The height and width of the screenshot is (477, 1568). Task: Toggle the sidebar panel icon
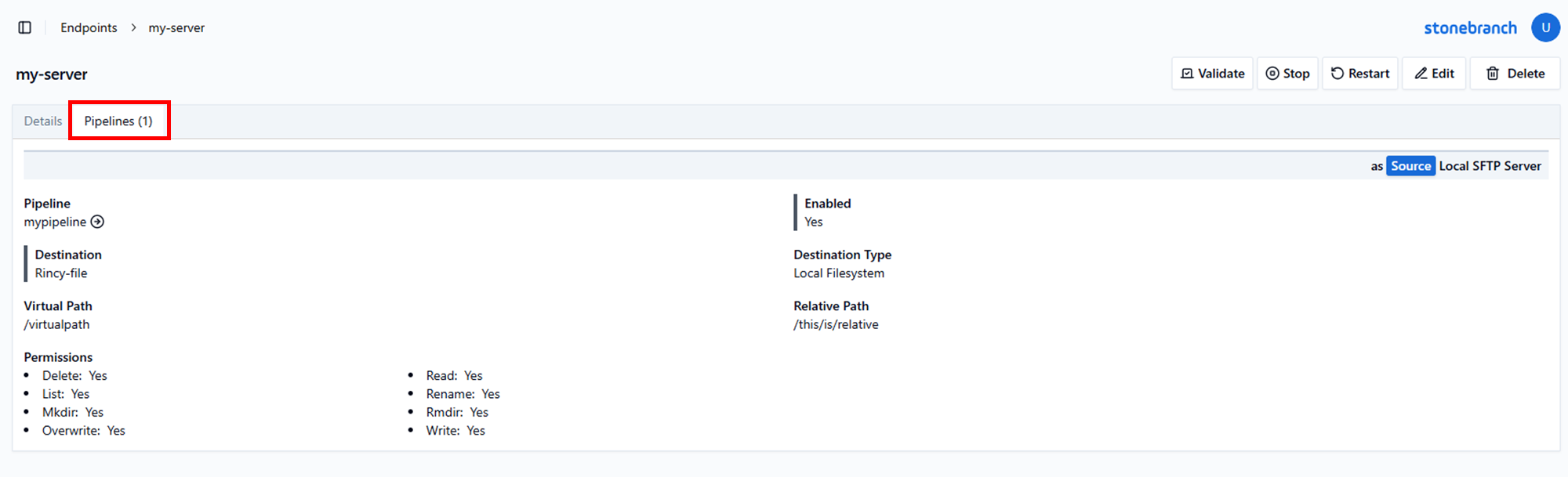[25, 27]
